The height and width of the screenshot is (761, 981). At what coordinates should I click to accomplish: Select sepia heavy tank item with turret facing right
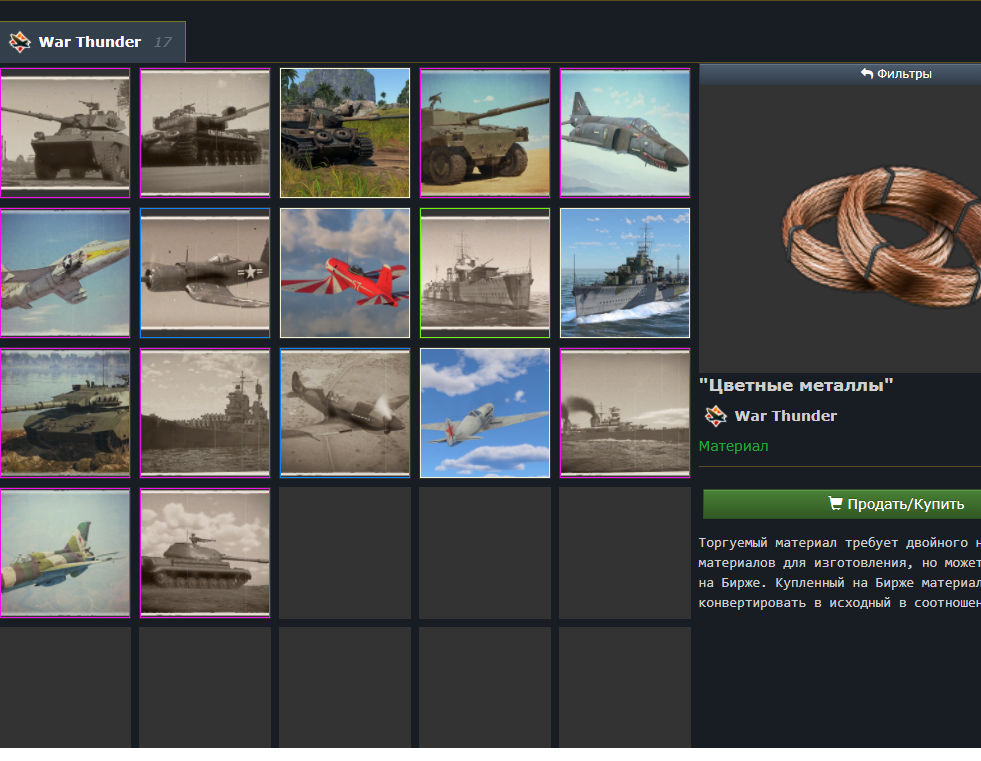tap(205, 133)
